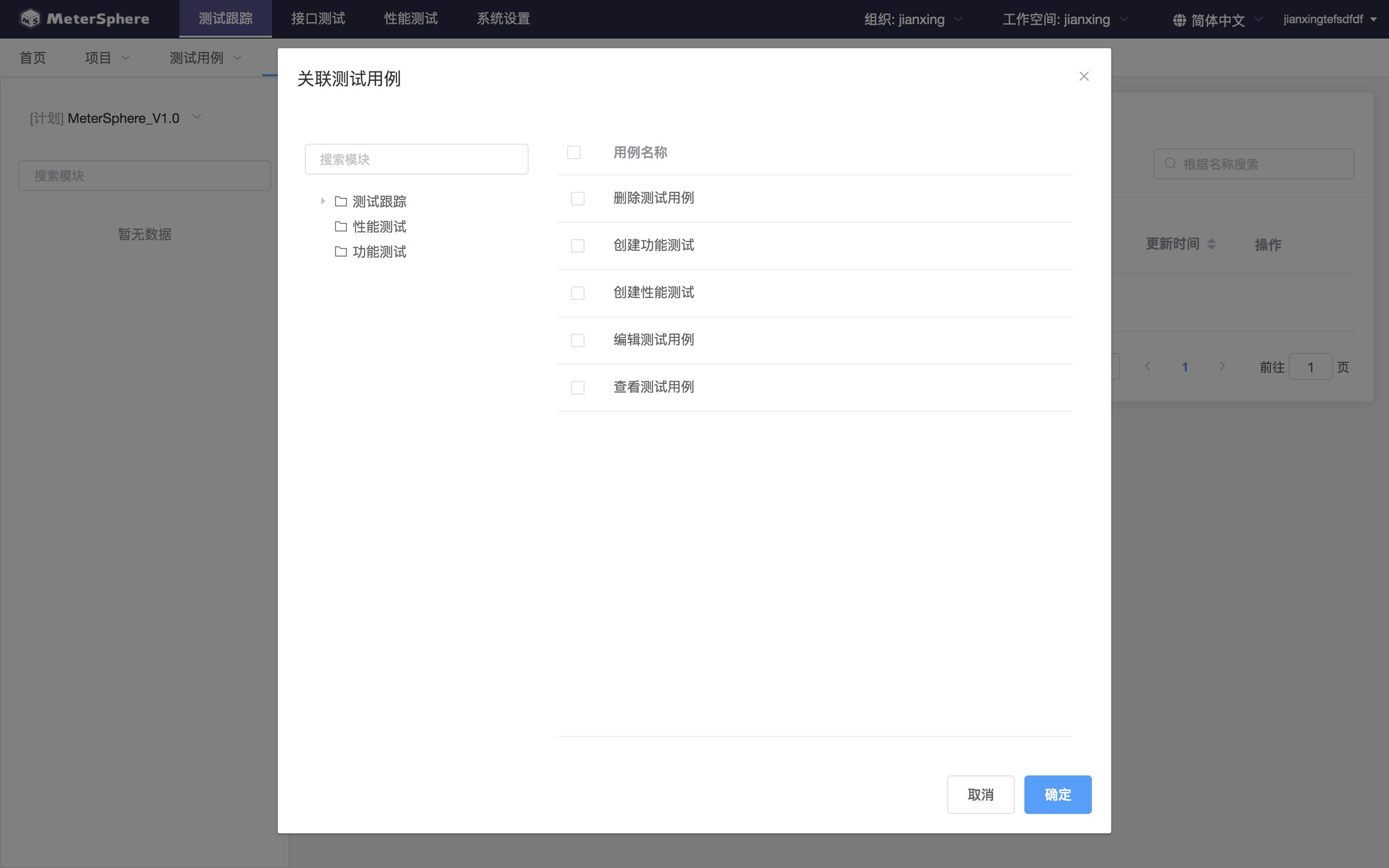This screenshot has width=1389, height=868.
Task: Open the 组织: jianxing dropdown
Action: [x=913, y=19]
